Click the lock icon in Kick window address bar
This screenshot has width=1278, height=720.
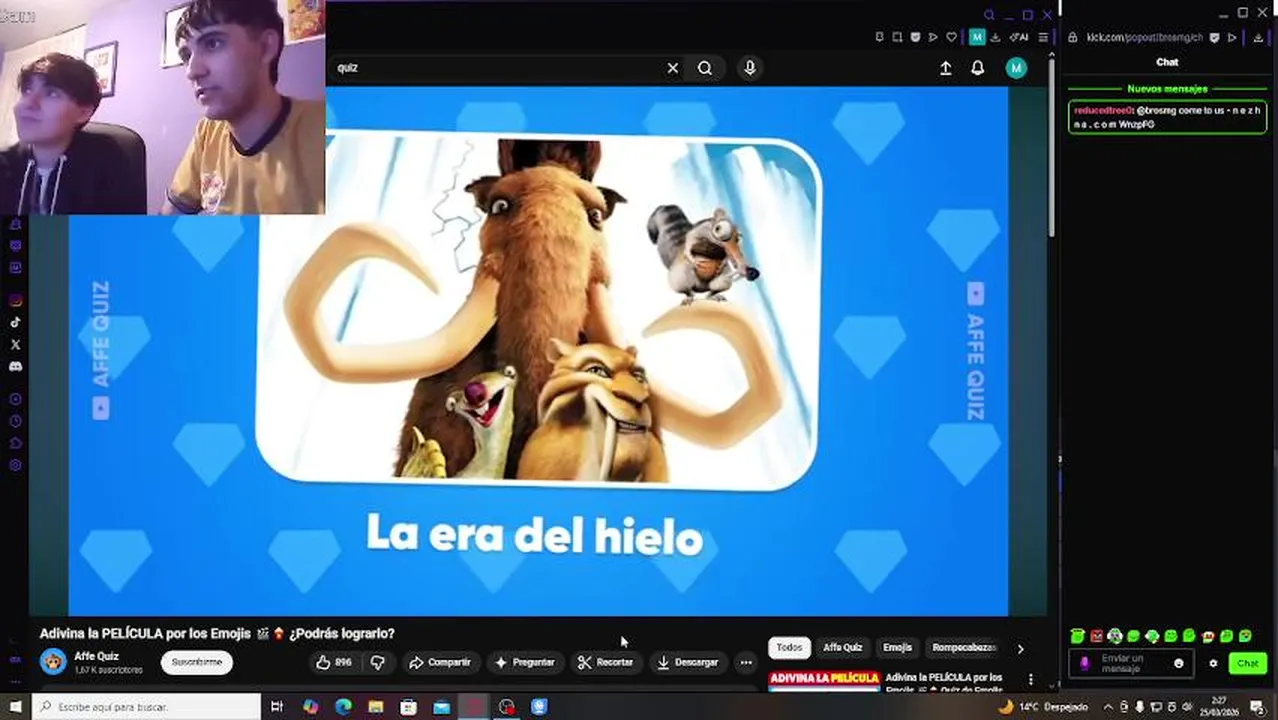tap(1073, 37)
